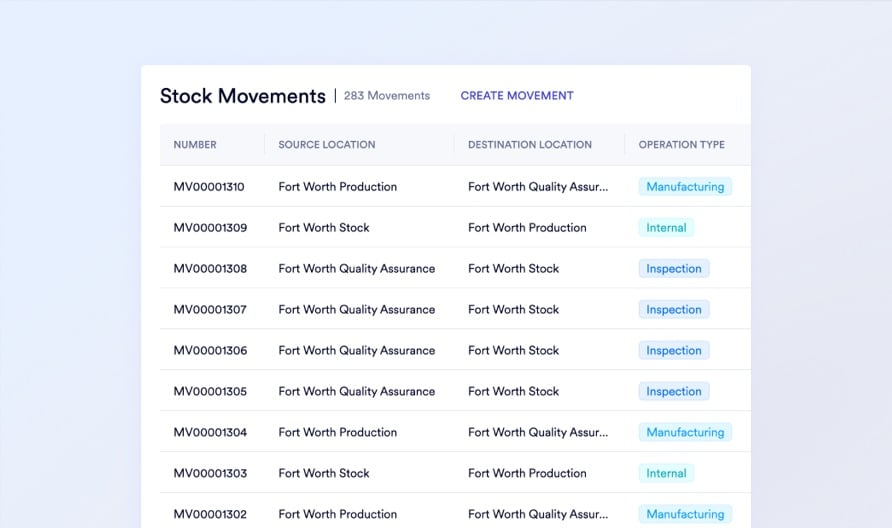Viewport: 892px width, 528px height.
Task: Click the DESTINATION LOCATION column header
Action: pyautogui.click(x=530, y=145)
